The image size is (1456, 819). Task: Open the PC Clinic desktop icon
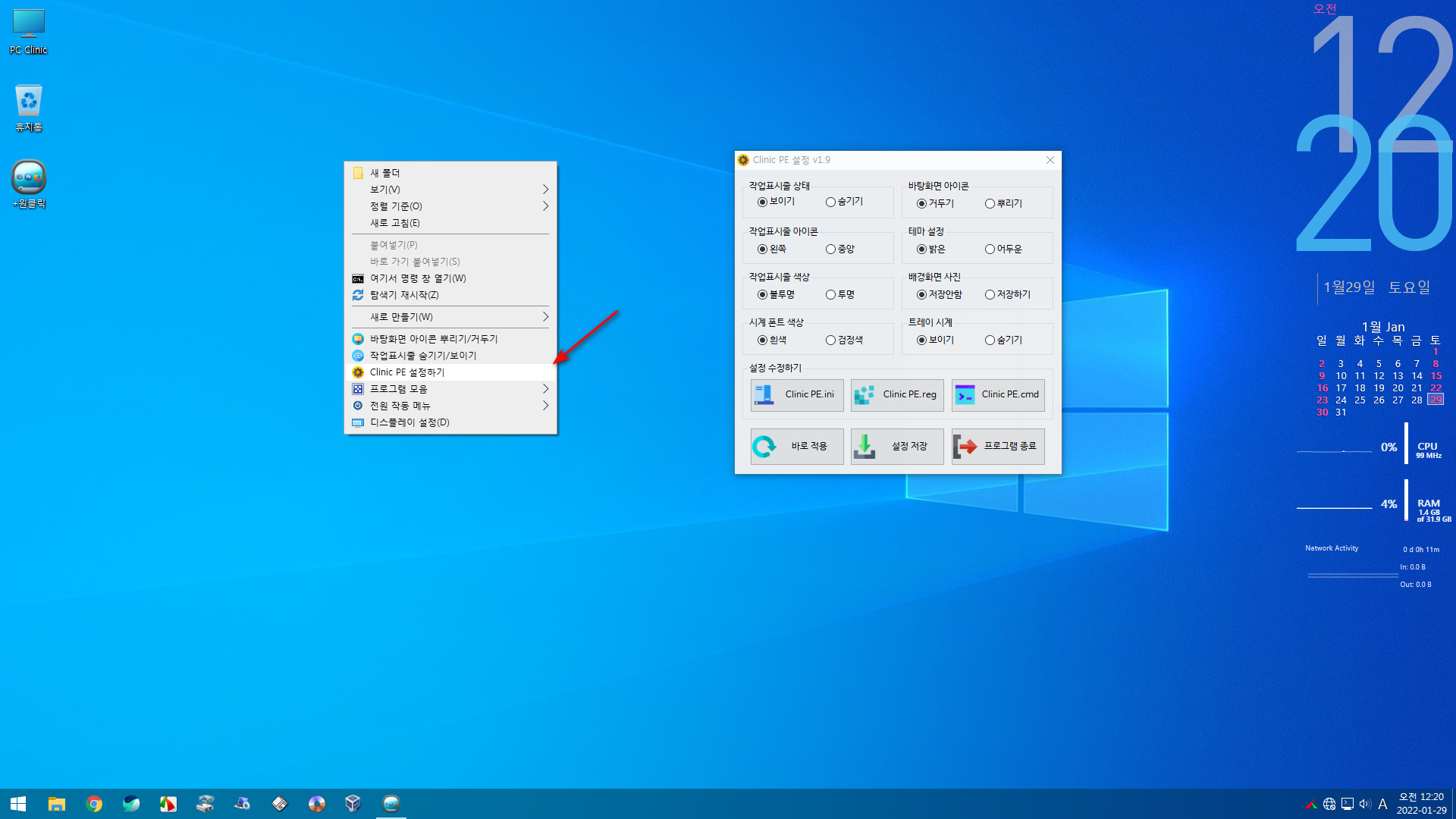pyautogui.click(x=29, y=31)
